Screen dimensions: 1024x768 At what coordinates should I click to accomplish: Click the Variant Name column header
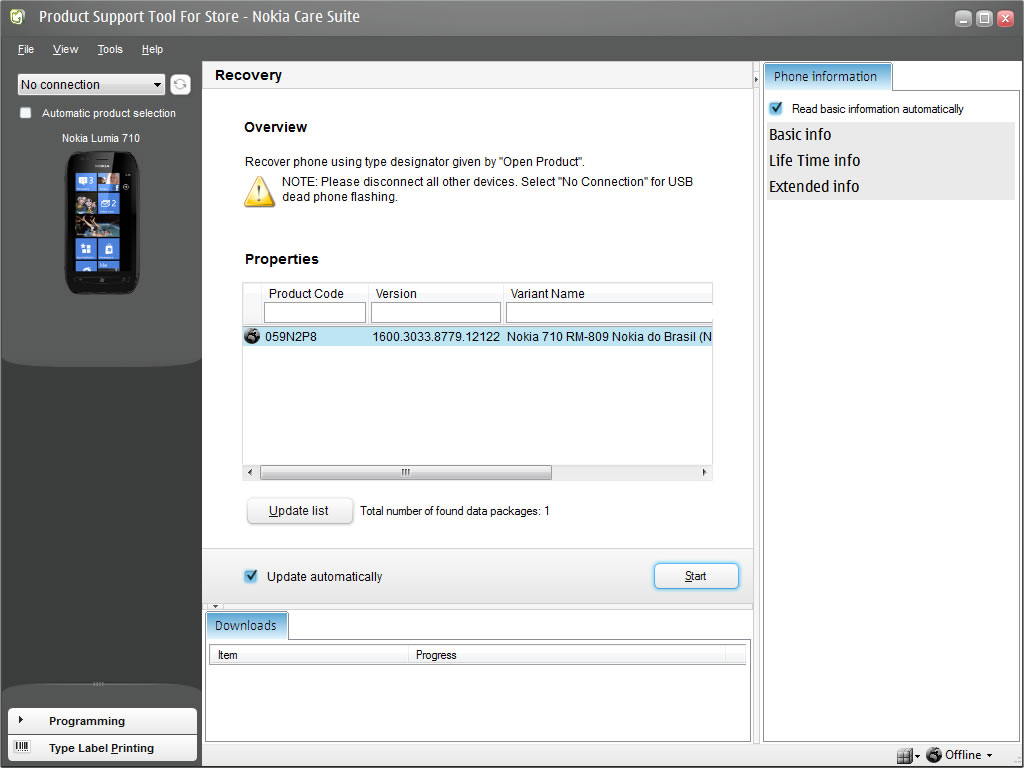[x=608, y=293]
